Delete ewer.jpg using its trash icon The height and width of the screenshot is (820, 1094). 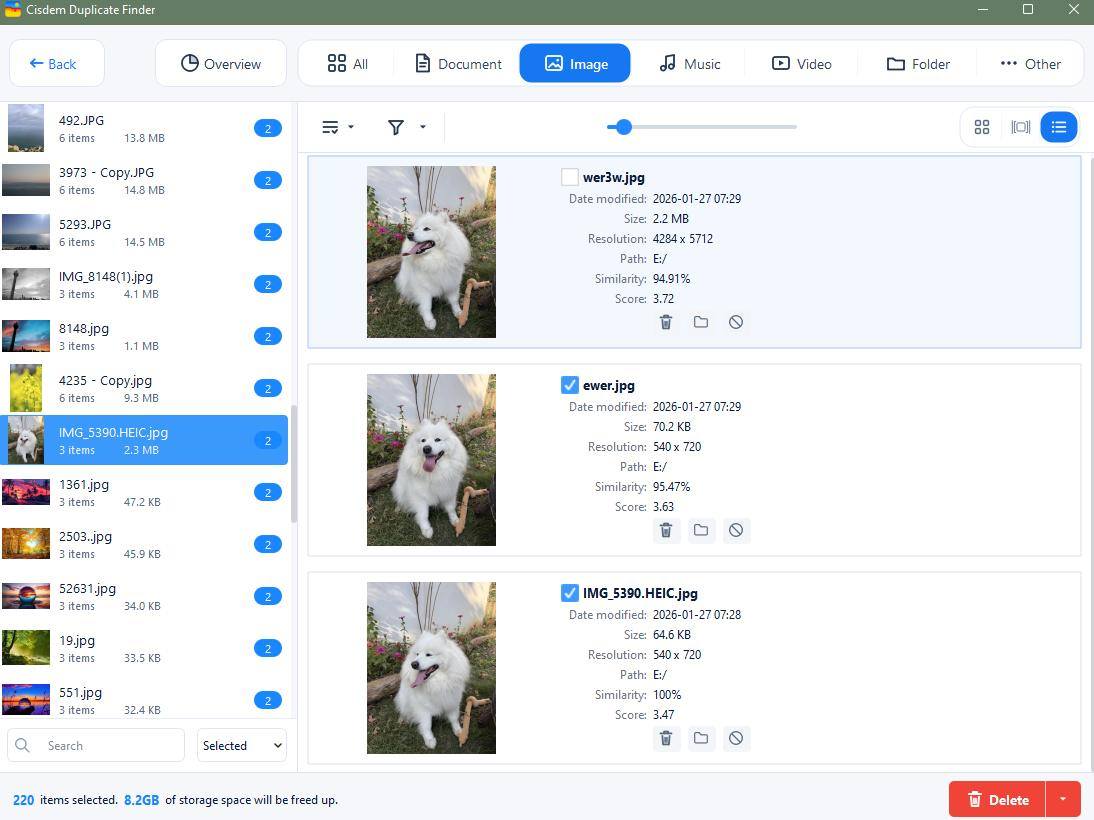[x=666, y=530]
